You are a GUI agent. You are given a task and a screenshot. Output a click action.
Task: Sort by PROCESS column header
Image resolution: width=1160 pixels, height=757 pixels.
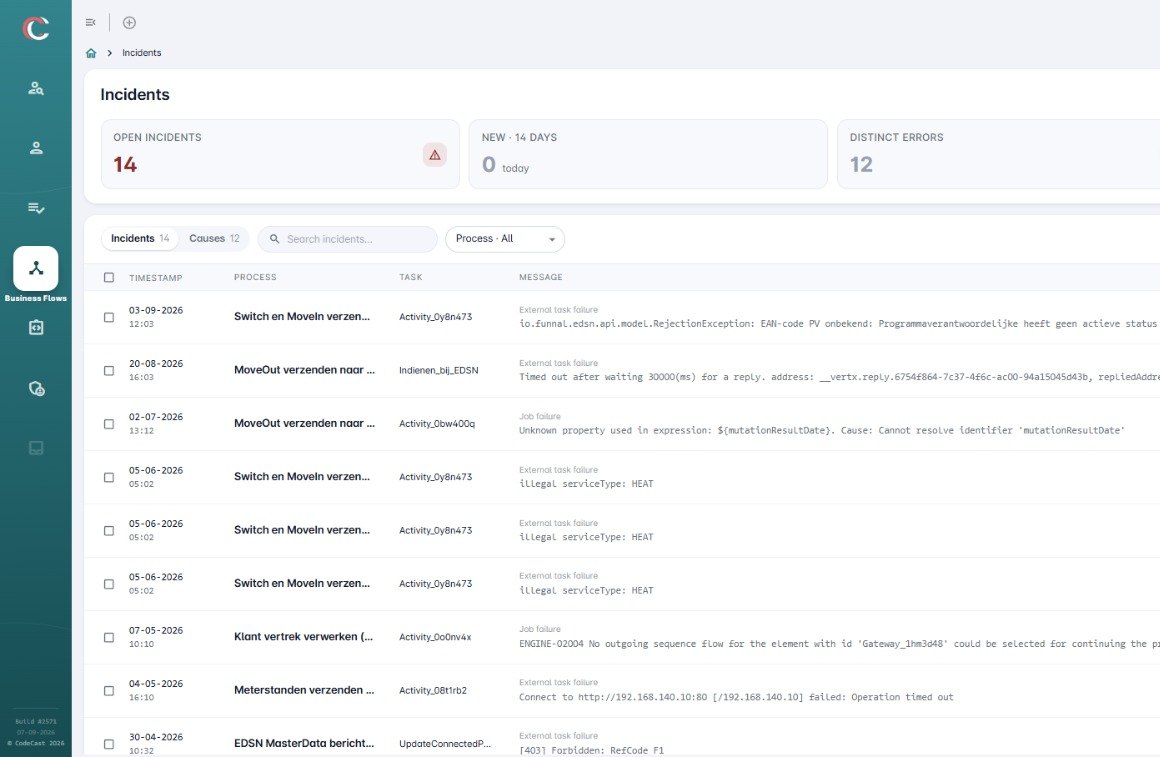(x=255, y=277)
